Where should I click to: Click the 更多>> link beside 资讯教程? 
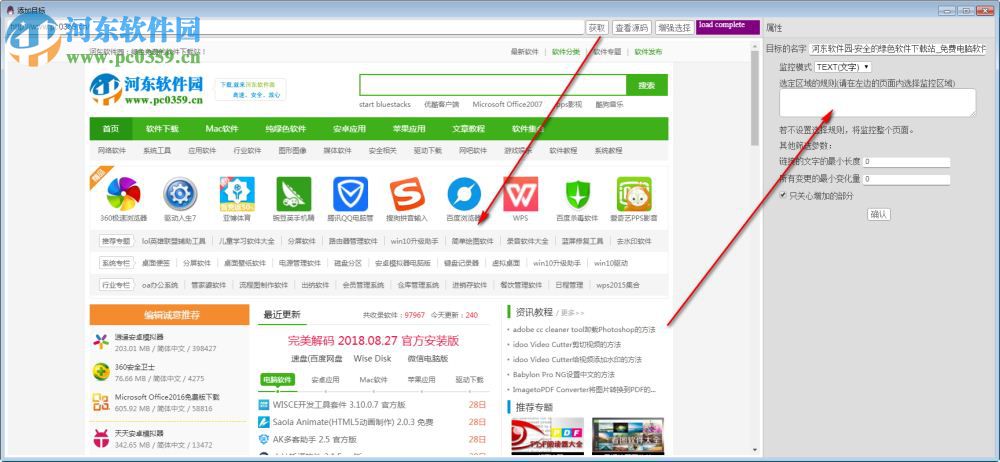pyautogui.click(x=571, y=313)
